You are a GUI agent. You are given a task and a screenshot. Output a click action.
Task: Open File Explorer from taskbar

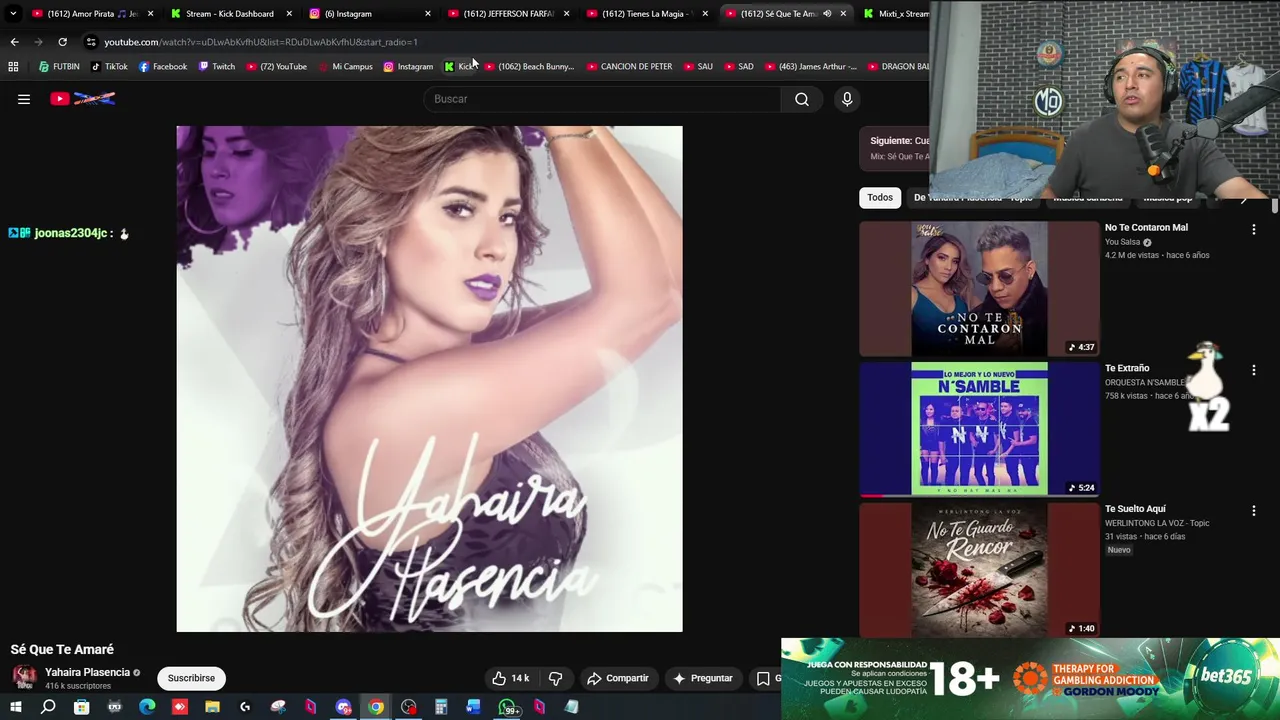(x=212, y=707)
